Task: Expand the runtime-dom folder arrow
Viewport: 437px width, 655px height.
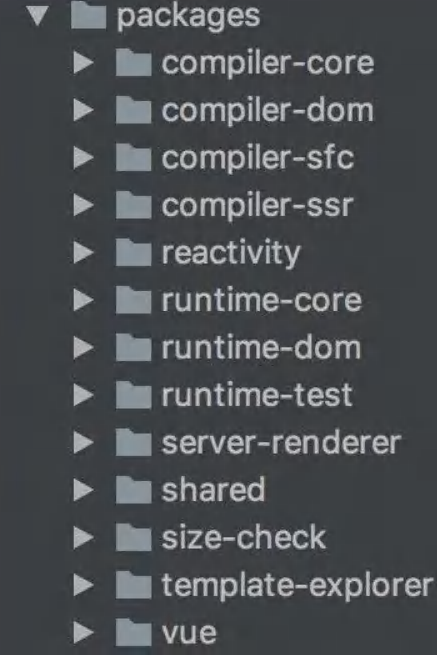Action: click(84, 348)
